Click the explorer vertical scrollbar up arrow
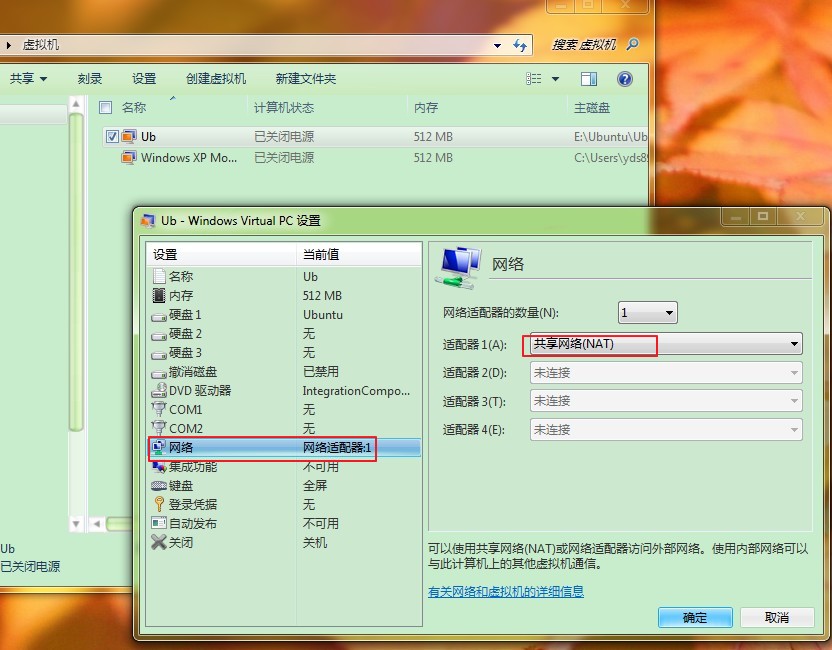The height and width of the screenshot is (650, 832). 76,105
